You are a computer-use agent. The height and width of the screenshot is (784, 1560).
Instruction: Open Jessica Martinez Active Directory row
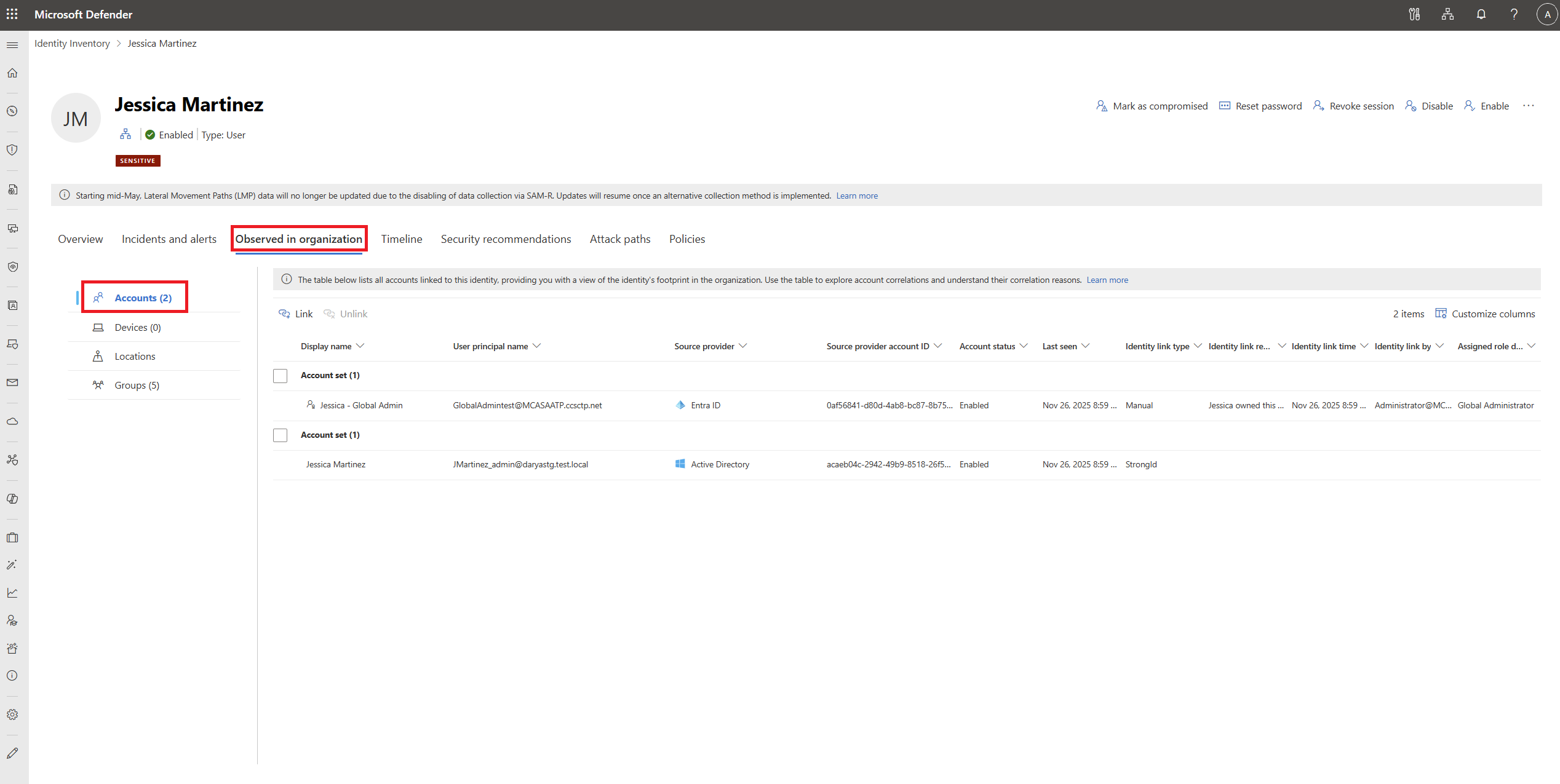pos(907,464)
